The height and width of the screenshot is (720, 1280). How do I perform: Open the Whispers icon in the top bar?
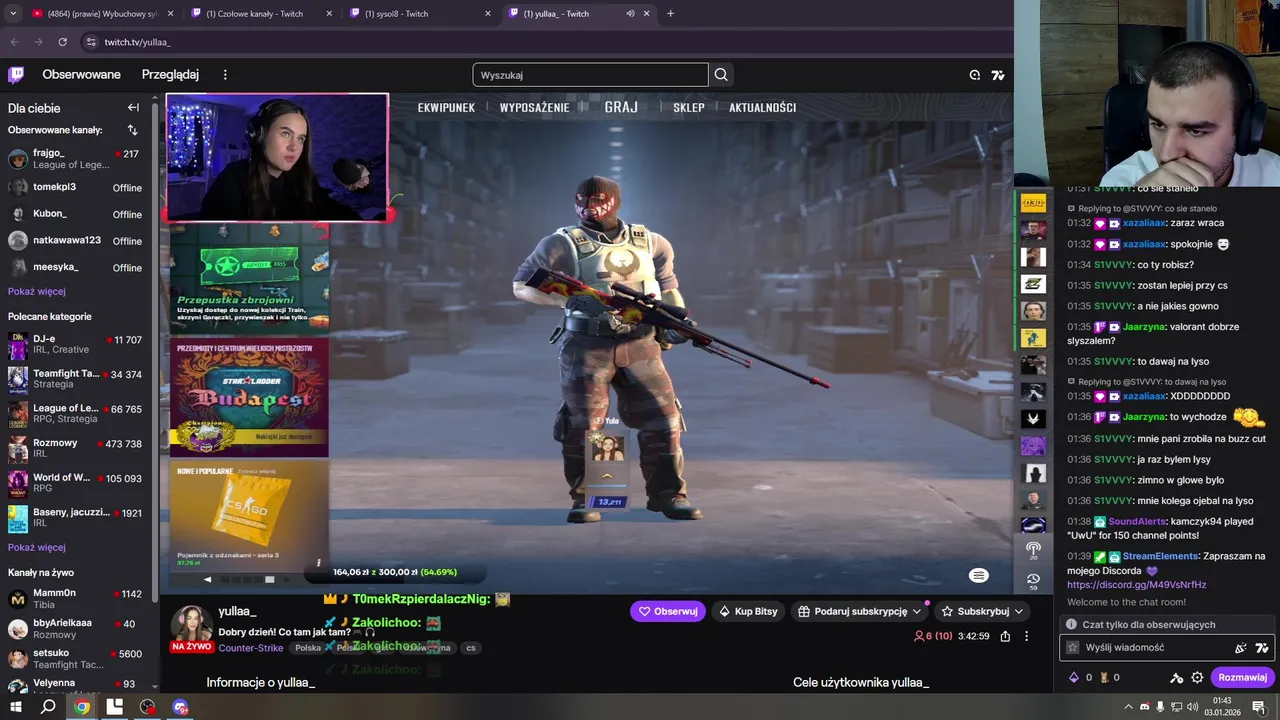(975, 75)
